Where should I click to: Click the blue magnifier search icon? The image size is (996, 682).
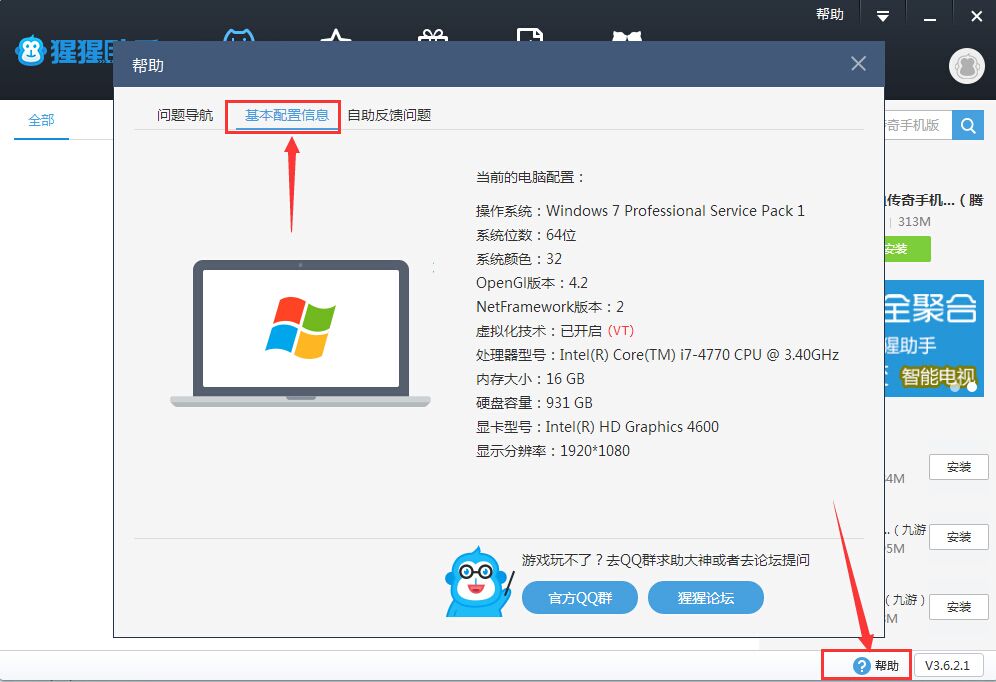[967, 126]
